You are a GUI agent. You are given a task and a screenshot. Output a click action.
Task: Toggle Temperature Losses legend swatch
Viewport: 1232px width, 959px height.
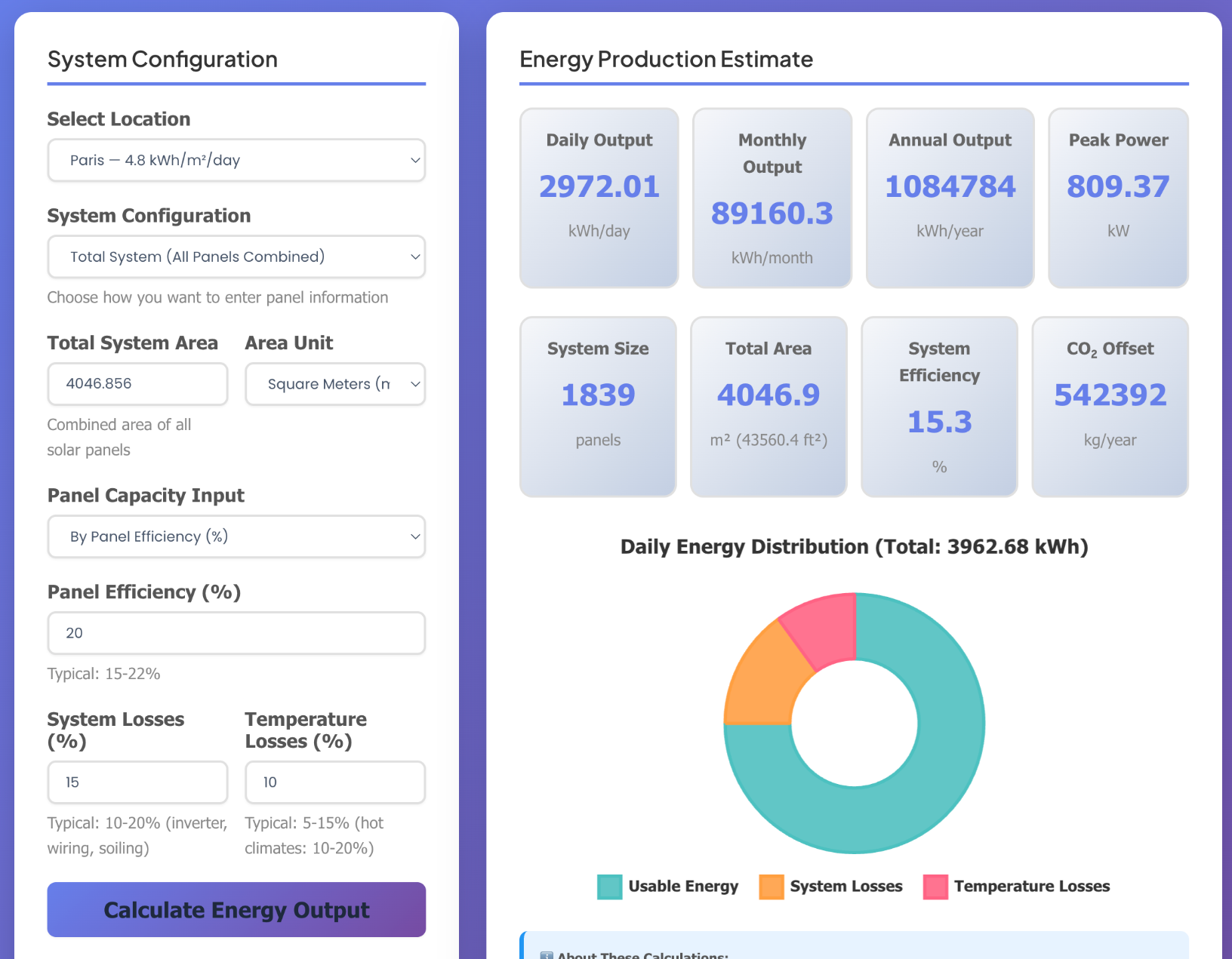click(935, 887)
